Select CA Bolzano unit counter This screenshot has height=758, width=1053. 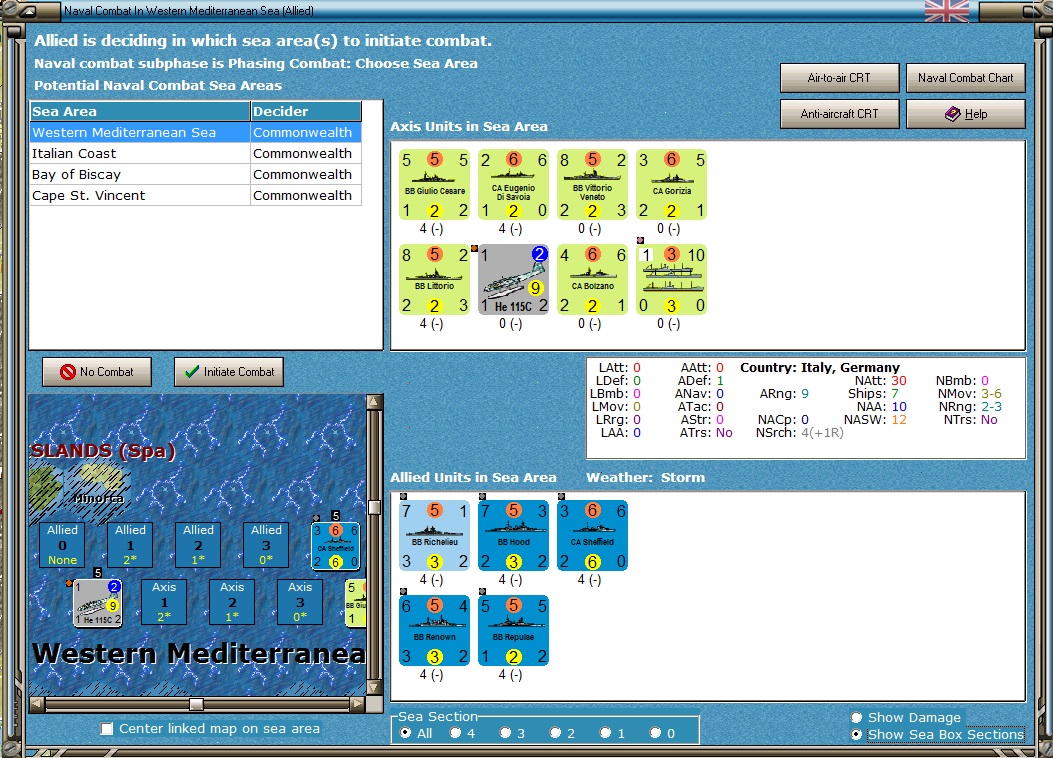pyautogui.click(x=592, y=280)
